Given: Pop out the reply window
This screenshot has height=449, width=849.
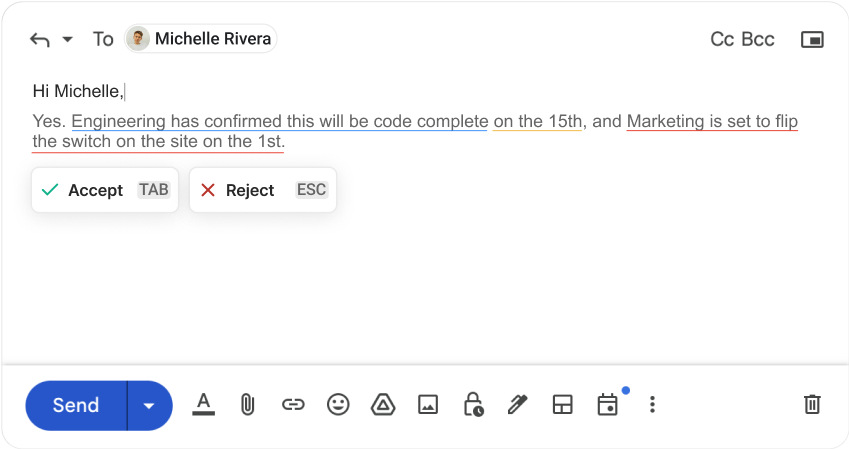Looking at the screenshot, I should pyautogui.click(x=812, y=39).
